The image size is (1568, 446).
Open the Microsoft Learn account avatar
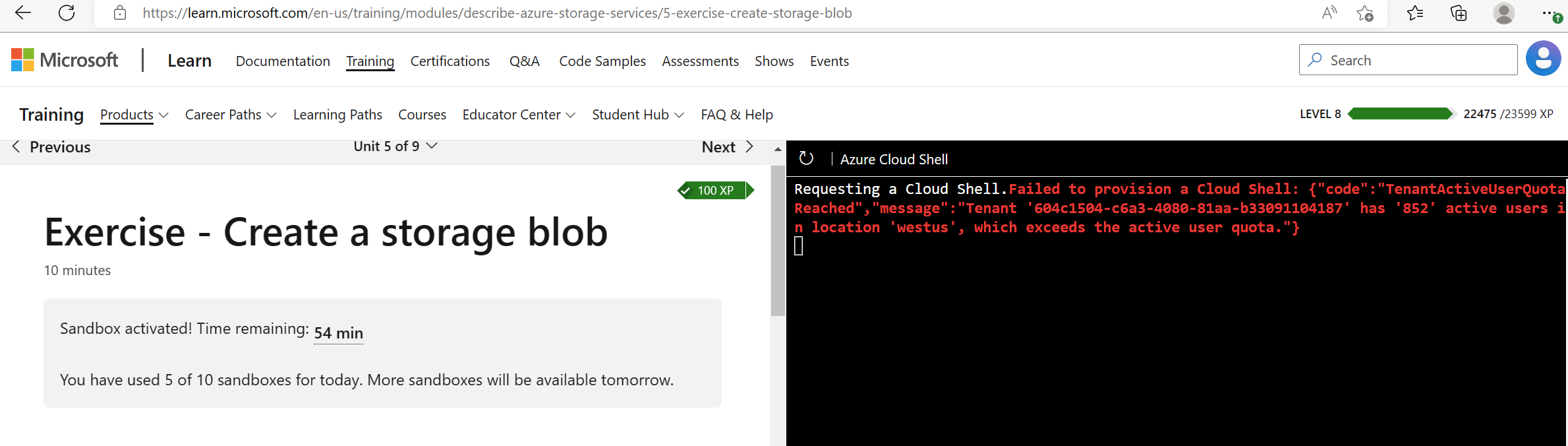(x=1543, y=59)
